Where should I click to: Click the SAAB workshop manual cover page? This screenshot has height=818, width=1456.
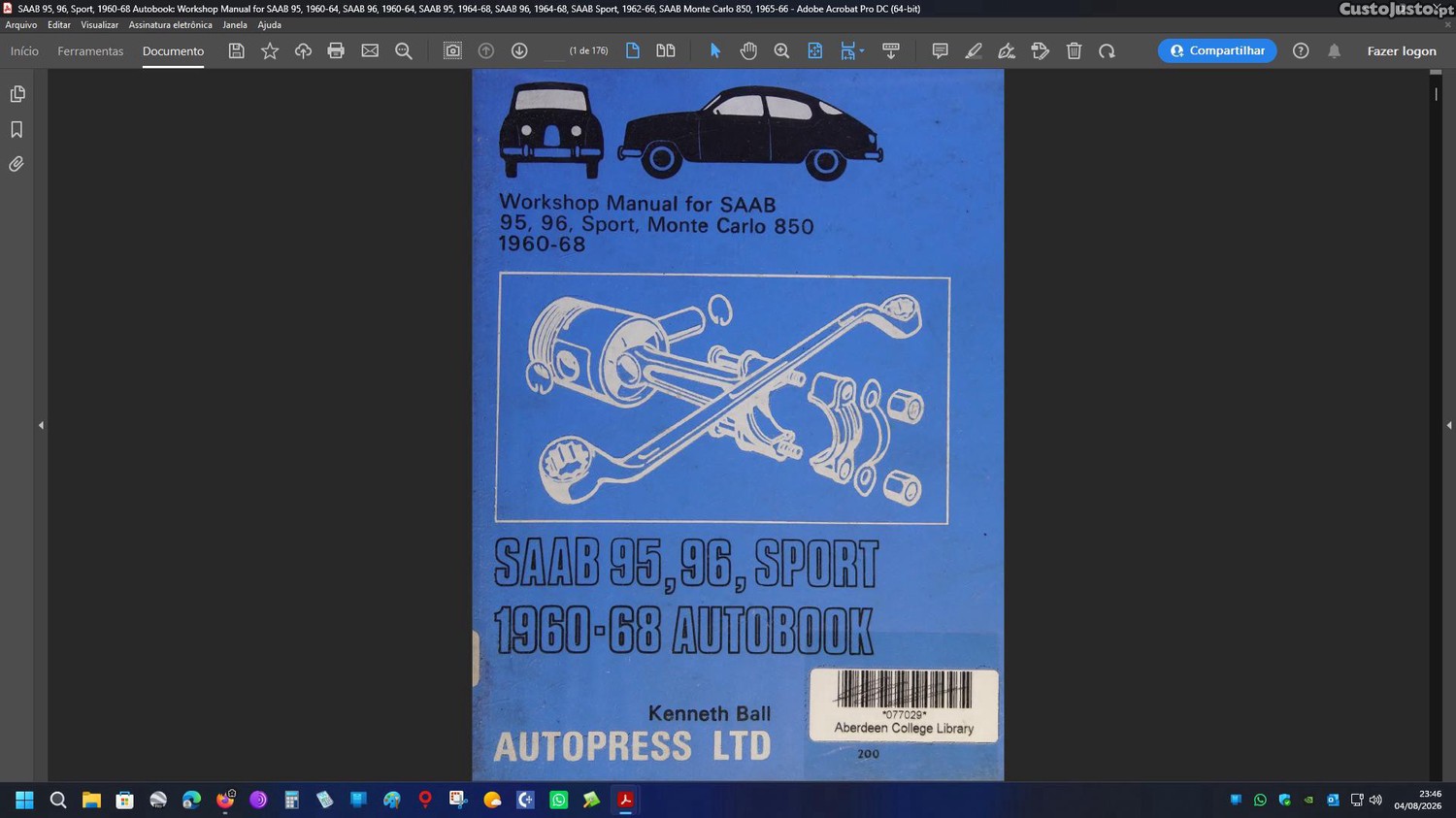(738, 425)
